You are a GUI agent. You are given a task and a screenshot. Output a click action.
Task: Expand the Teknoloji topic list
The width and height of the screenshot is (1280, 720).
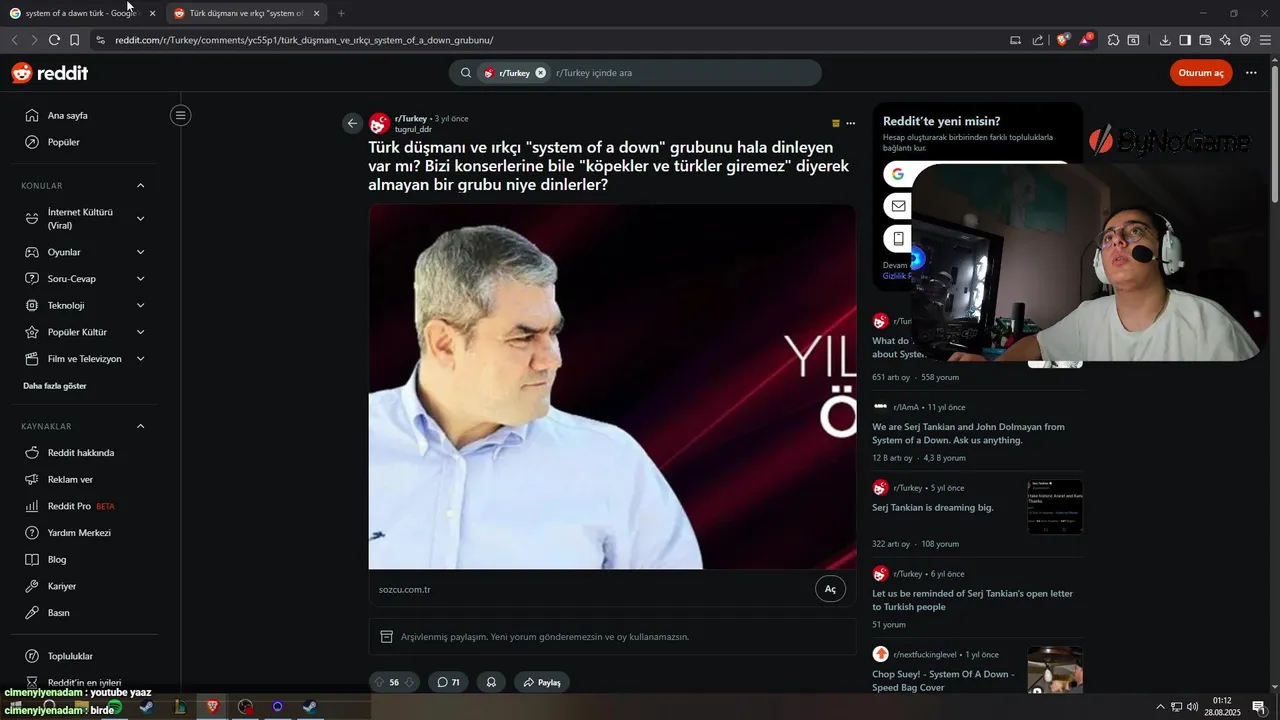(x=141, y=305)
